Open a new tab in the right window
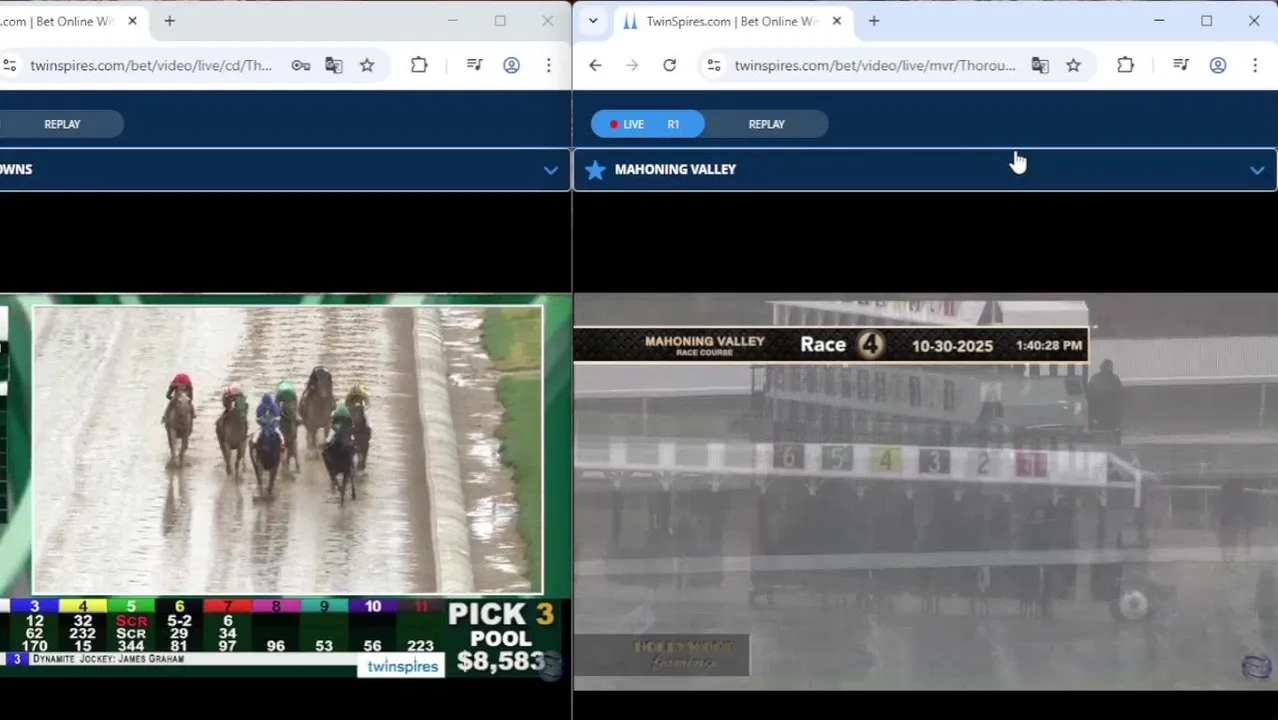This screenshot has width=1278, height=720. coord(874,20)
